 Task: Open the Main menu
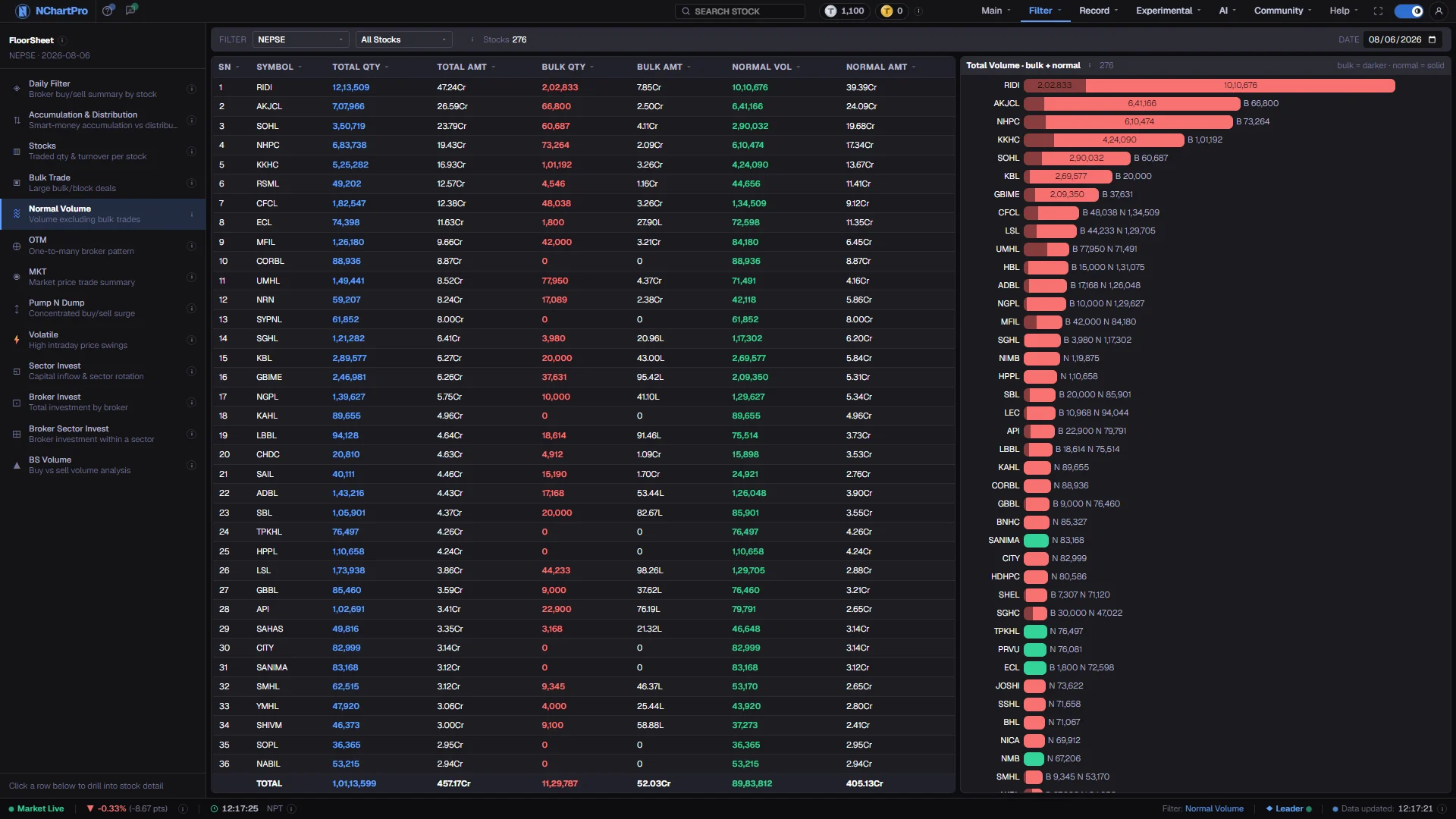[x=996, y=11]
